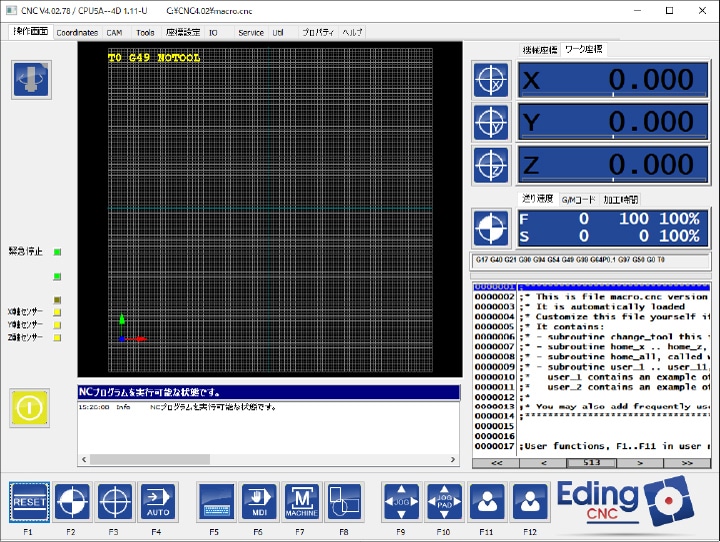Open the JOG PAD (F10)
This screenshot has width=720, height=542.
click(444, 502)
